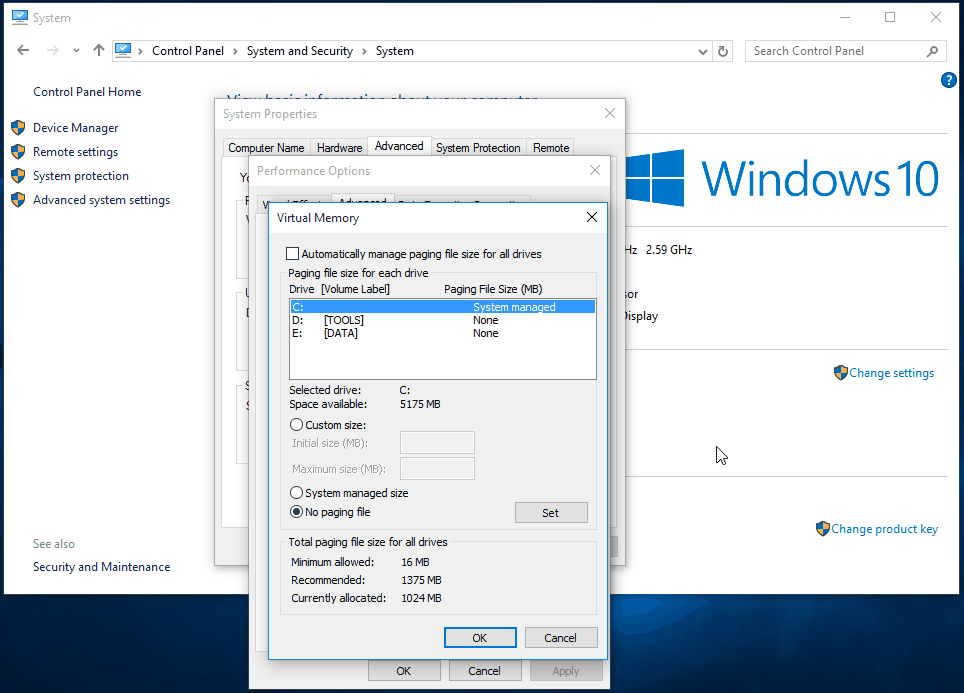Open the Device Manager link
The height and width of the screenshot is (693, 964).
[x=76, y=128]
